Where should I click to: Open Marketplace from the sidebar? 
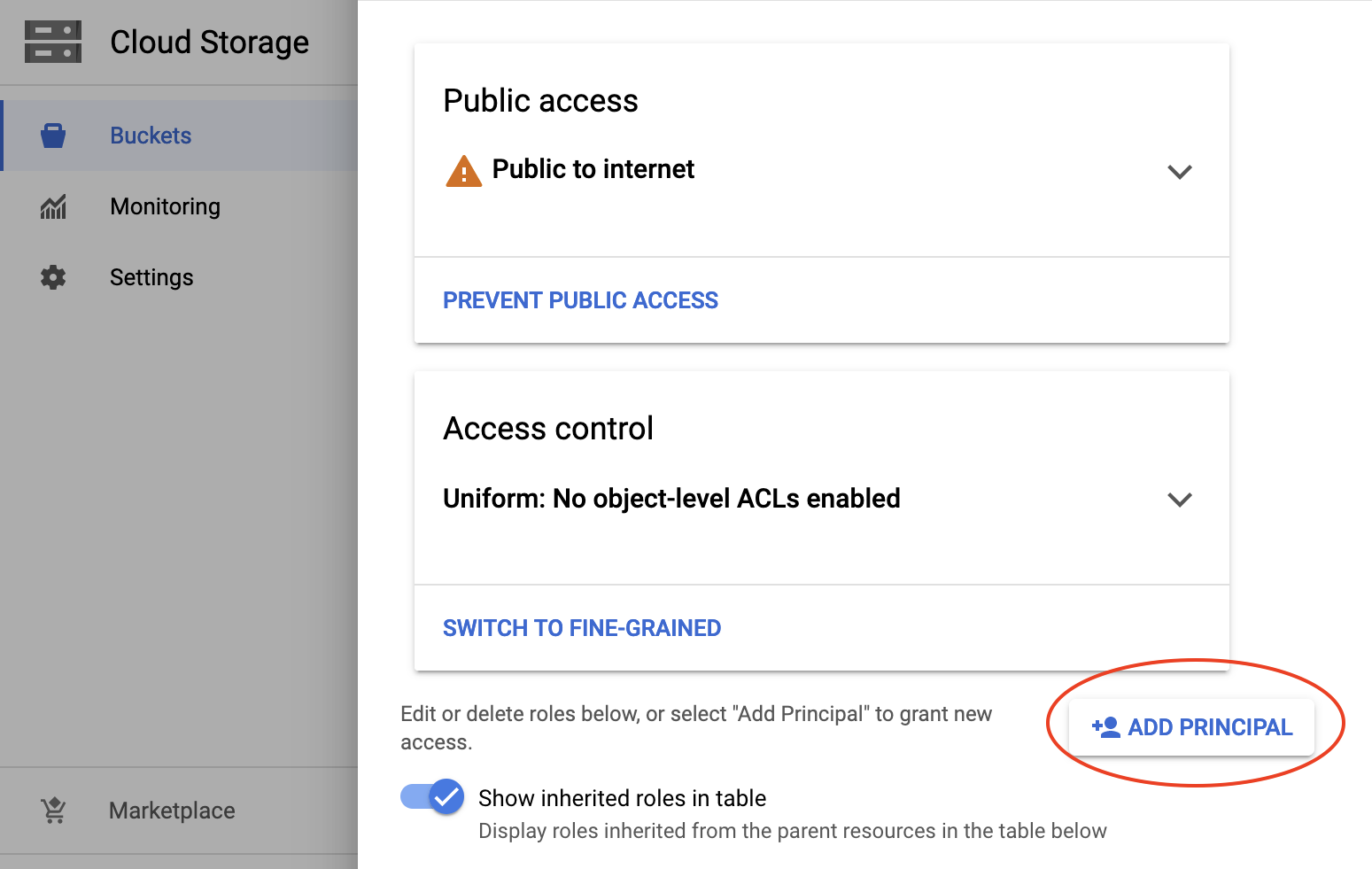click(172, 811)
